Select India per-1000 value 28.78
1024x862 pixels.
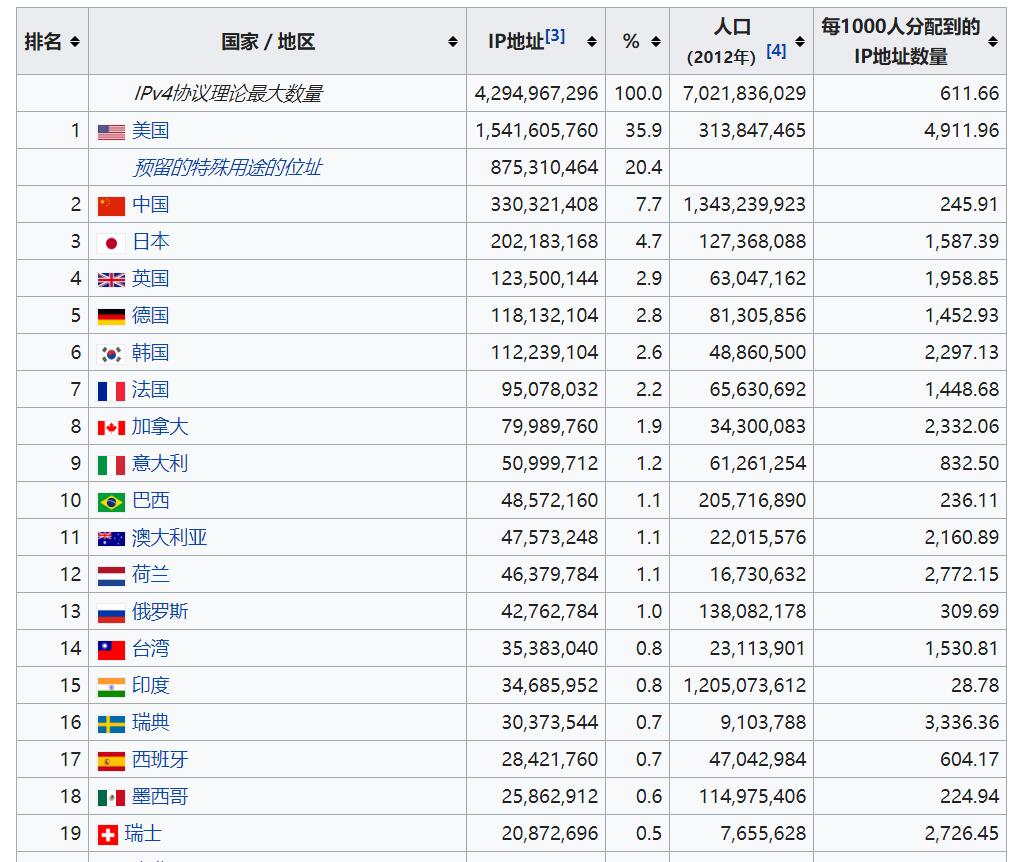point(975,686)
